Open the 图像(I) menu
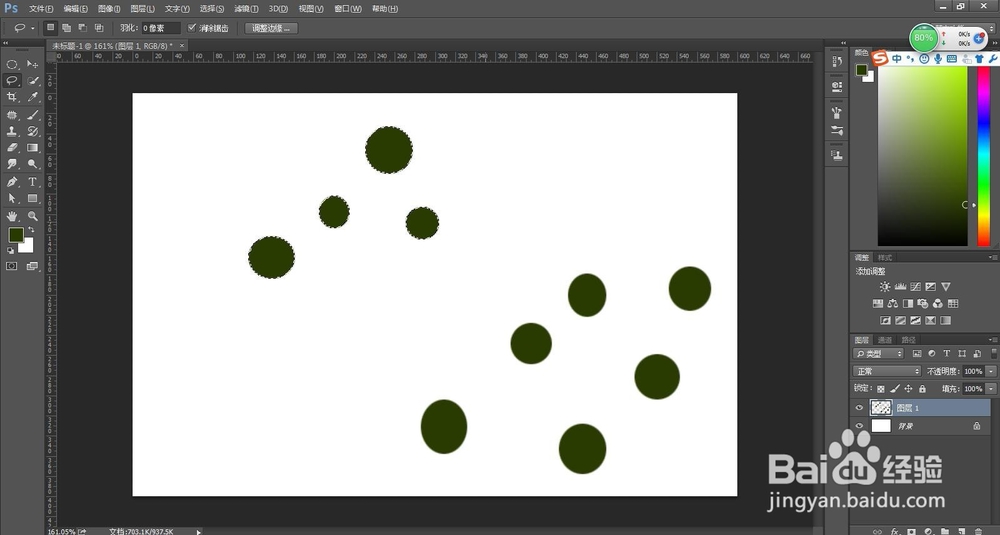The image size is (1000, 535). [109, 9]
